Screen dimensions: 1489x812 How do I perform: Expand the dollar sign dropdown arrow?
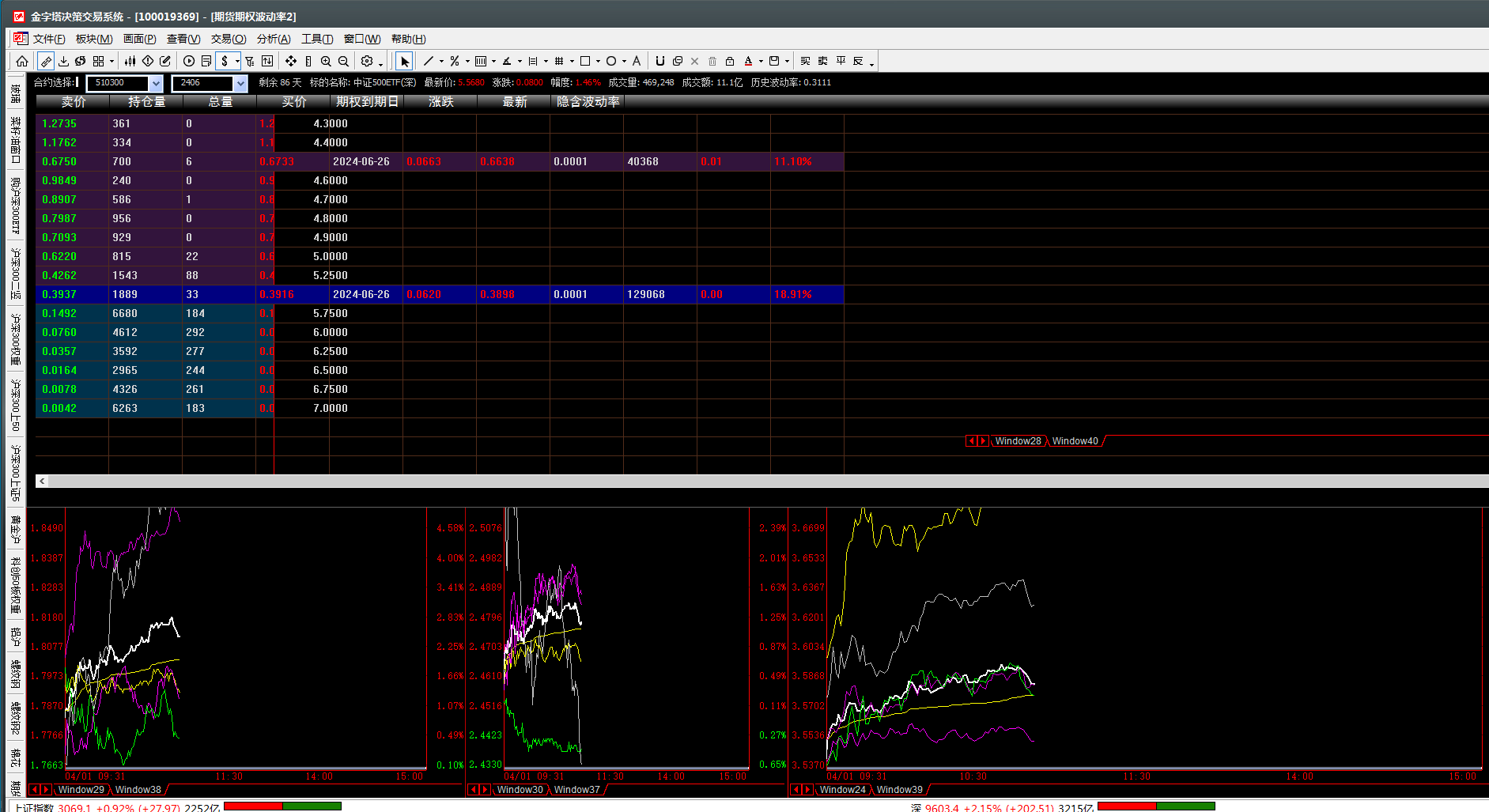pos(237,61)
